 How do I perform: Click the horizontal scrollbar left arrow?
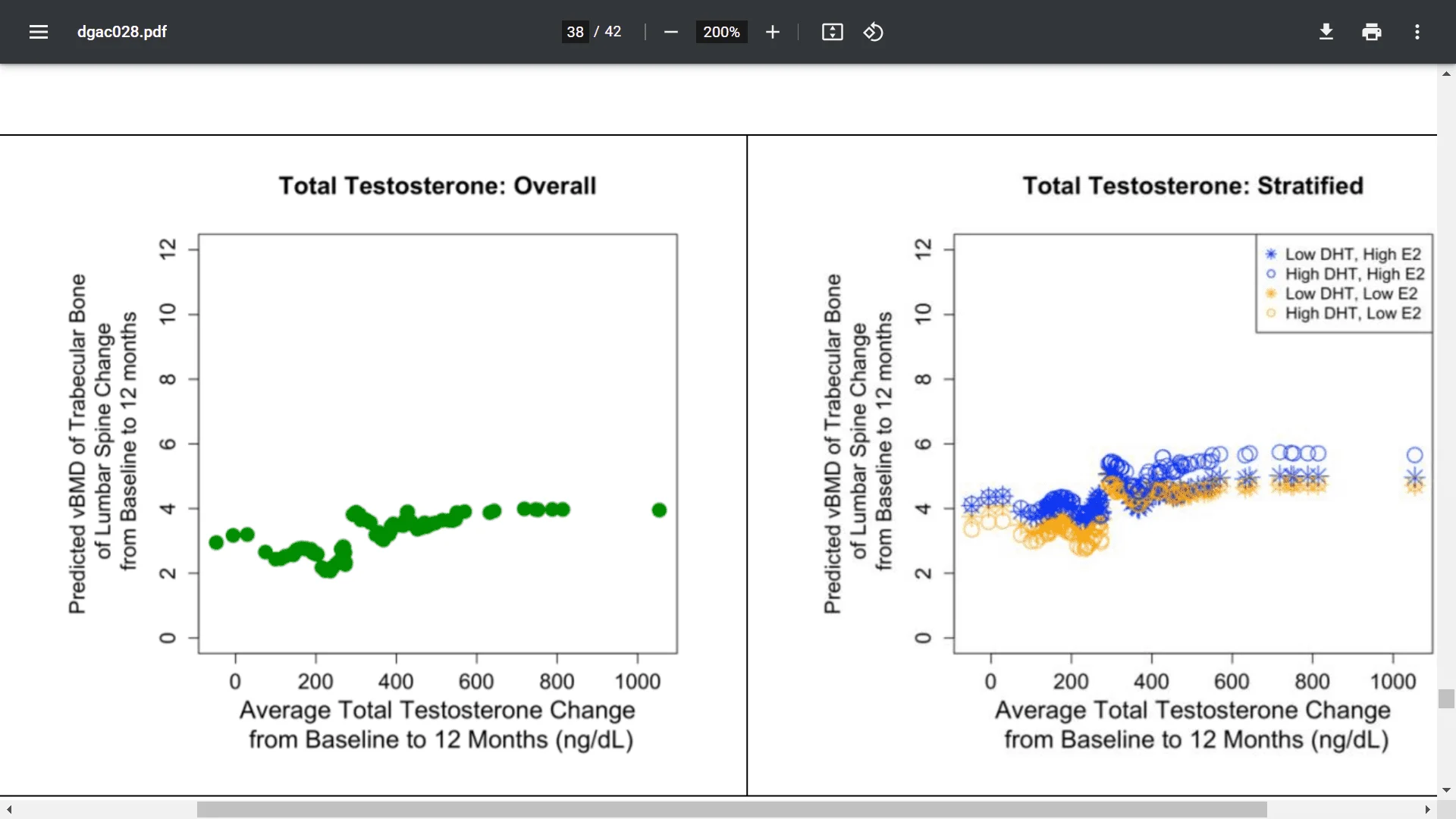pos(8,809)
